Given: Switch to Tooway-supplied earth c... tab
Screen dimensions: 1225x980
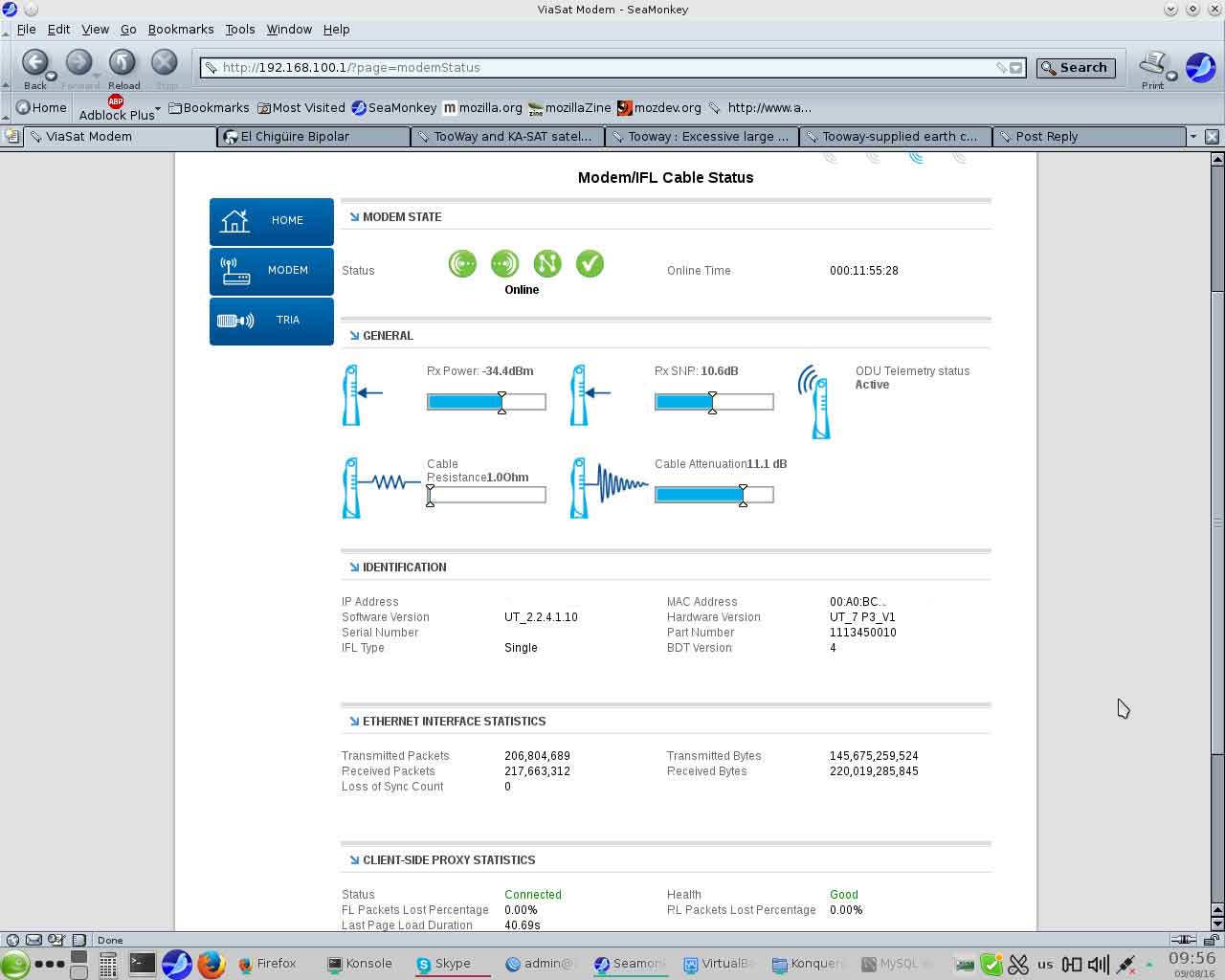Looking at the screenshot, I should (x=897, y=136).
